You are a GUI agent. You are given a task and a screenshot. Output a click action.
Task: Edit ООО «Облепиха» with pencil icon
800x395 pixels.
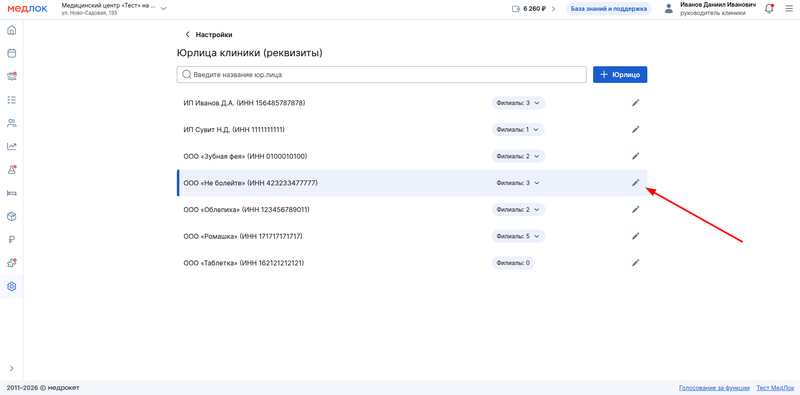[635, 209]
